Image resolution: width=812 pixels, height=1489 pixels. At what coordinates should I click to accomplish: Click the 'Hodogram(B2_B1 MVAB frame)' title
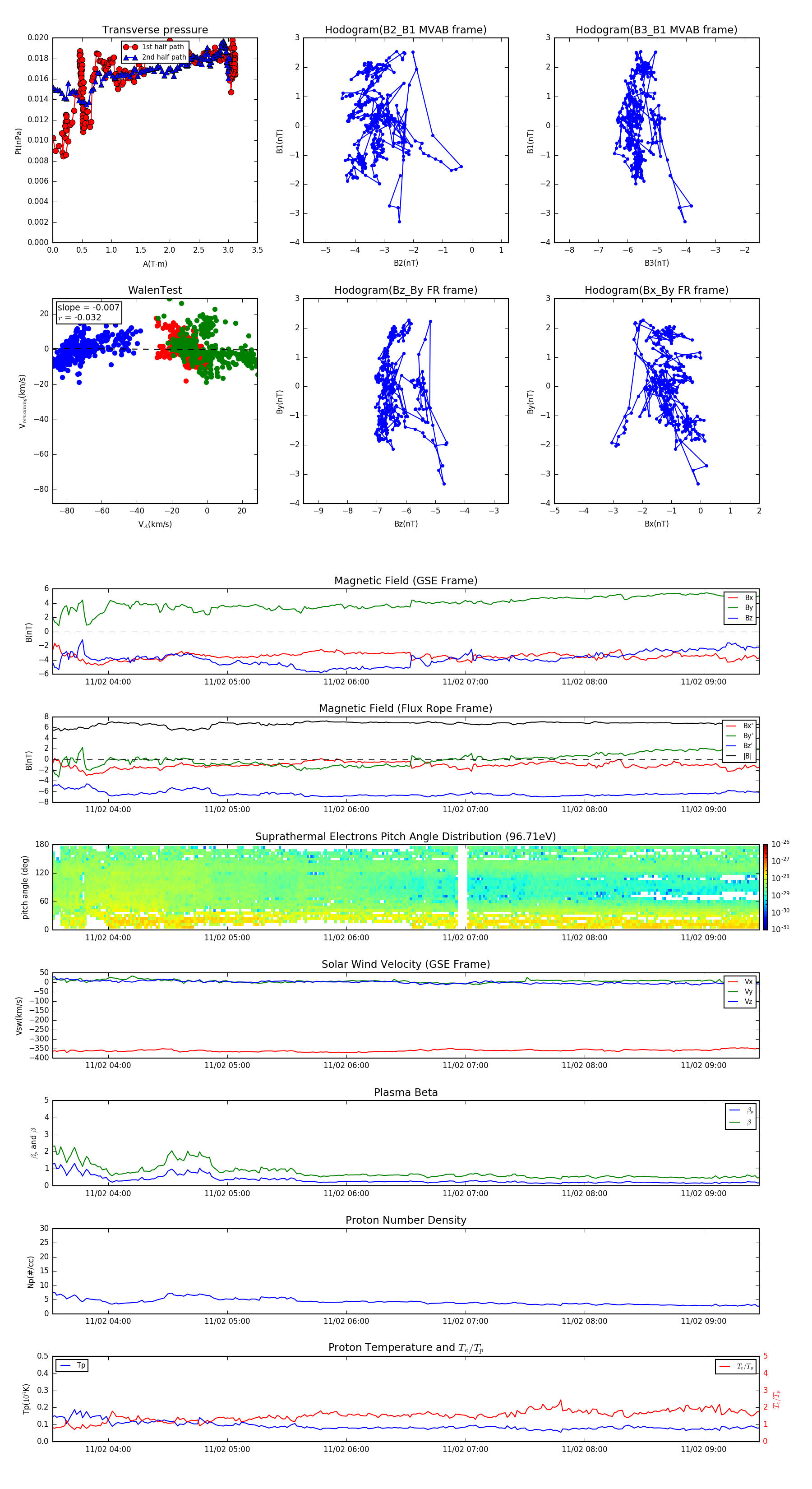(406, 29)
